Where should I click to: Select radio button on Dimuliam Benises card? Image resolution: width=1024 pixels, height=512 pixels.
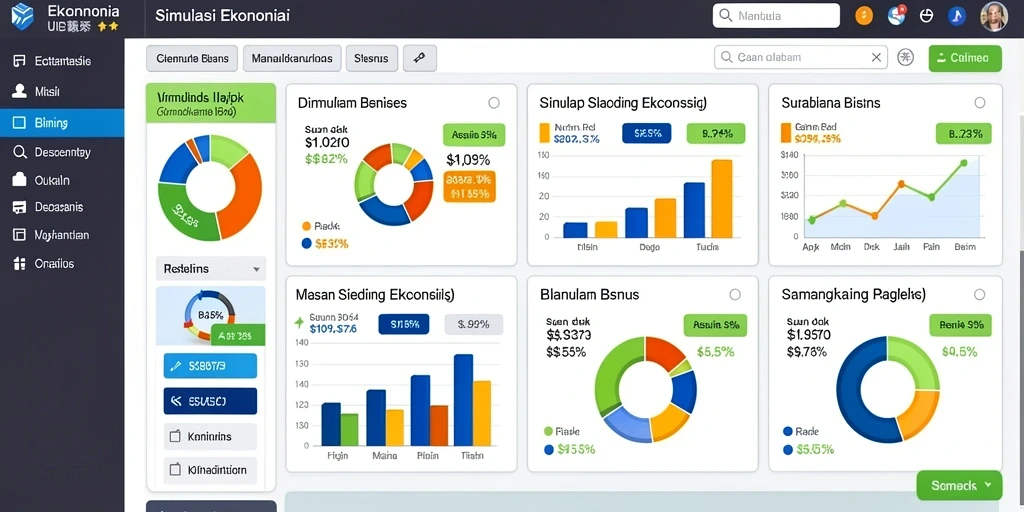pyautogui.click(x=494, y=103)
